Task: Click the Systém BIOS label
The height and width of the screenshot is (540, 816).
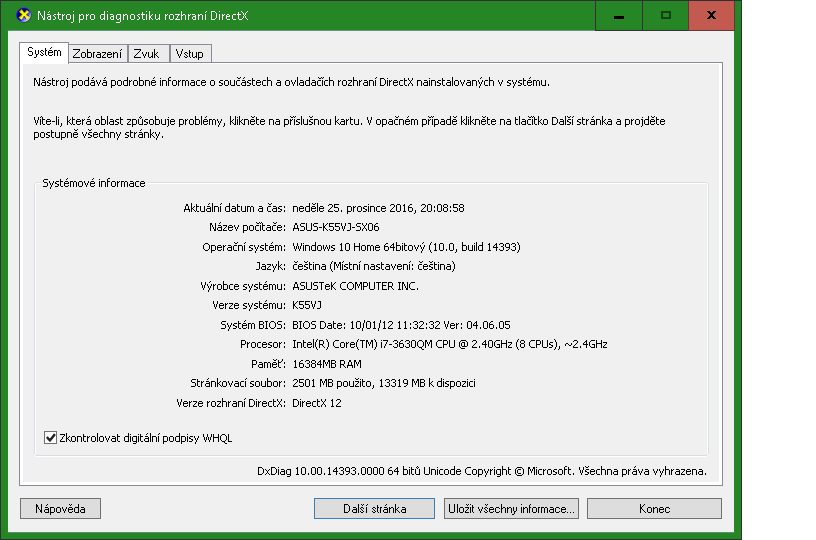Action: [253, 325]
